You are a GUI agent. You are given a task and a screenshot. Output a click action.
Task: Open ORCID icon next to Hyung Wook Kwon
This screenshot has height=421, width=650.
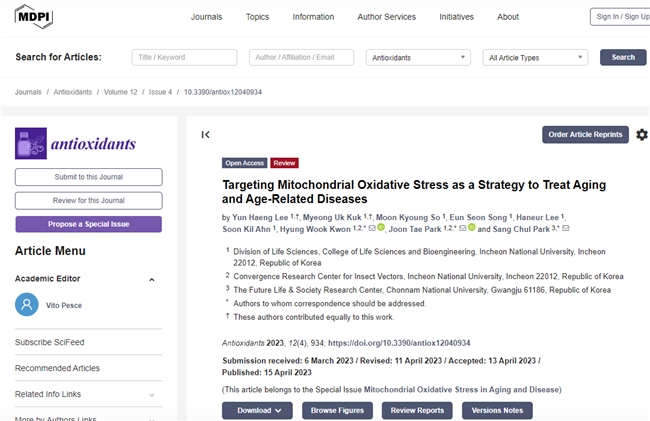[x=380, y=228]
